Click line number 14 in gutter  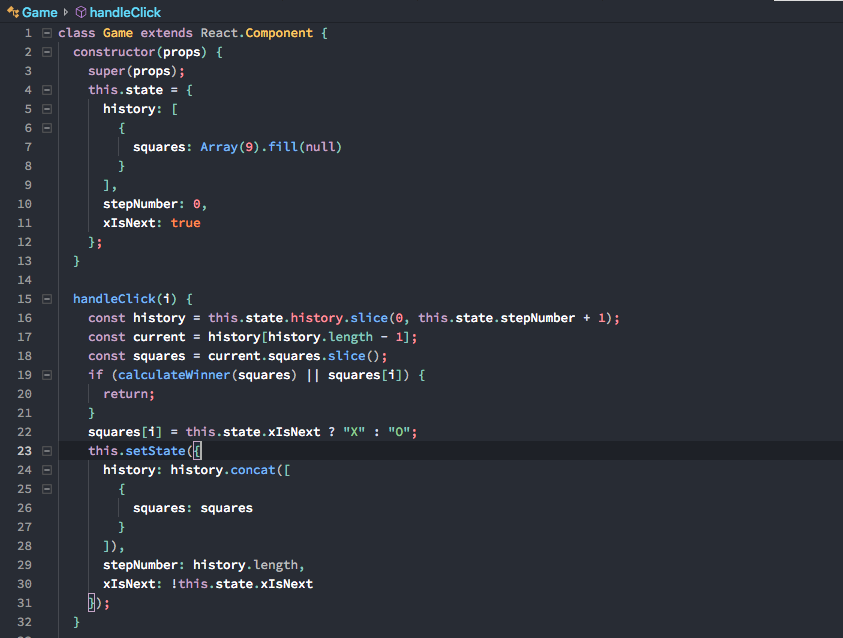[x=24, y=280]
